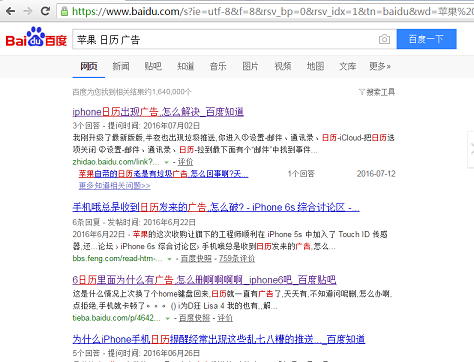Screen dimensions: 474x362
Task: Reload the page with refresh icon
Action: (x=45, y=11)
